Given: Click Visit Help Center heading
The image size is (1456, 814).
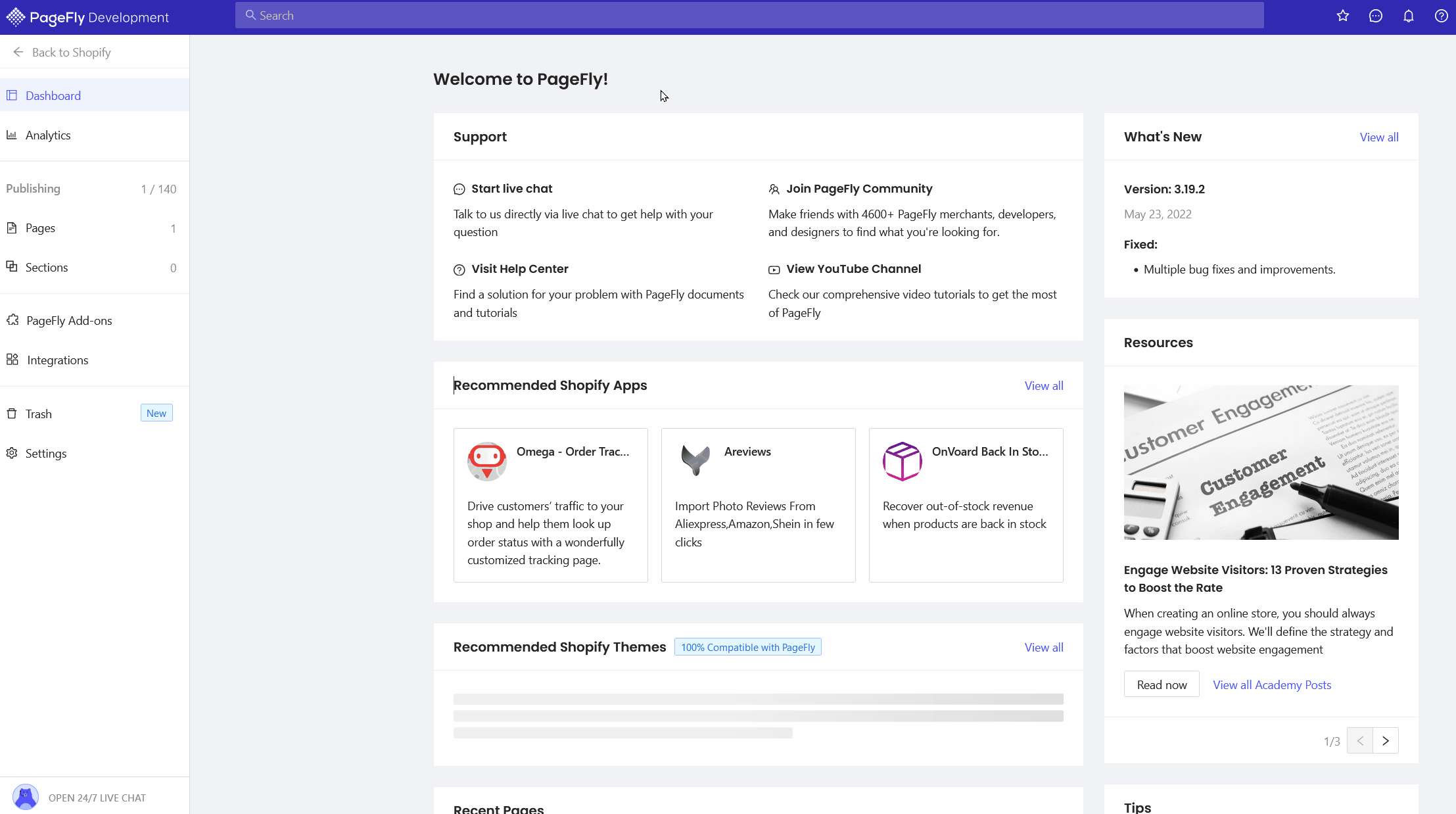Looking at the screenshot, I should point(519,269).
